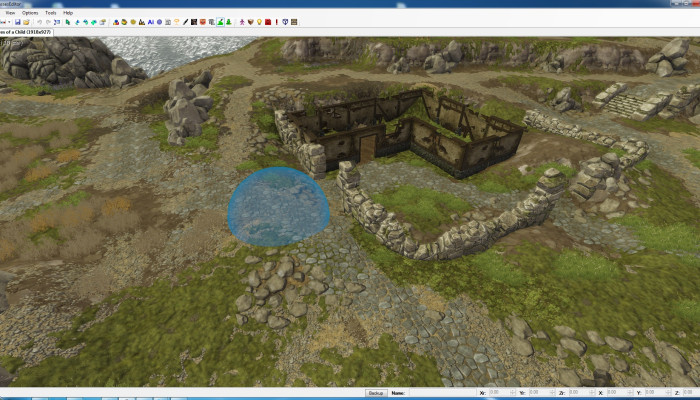This screenshot has width=700, height=400.
Task: Click the Name input field
Action: tap(442, 393)
